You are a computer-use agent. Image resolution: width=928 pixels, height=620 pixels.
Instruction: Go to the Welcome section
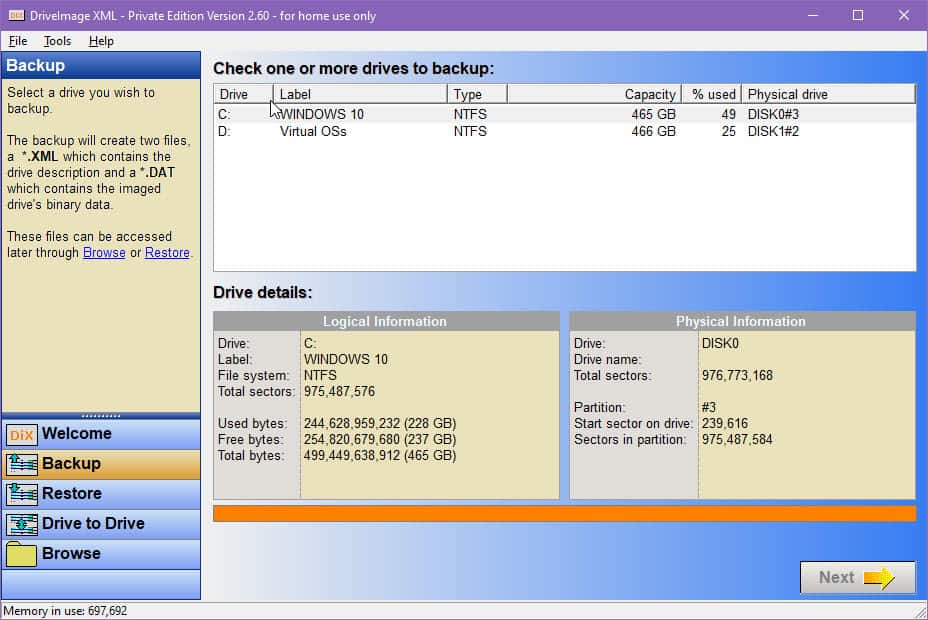tap(76, 434)
